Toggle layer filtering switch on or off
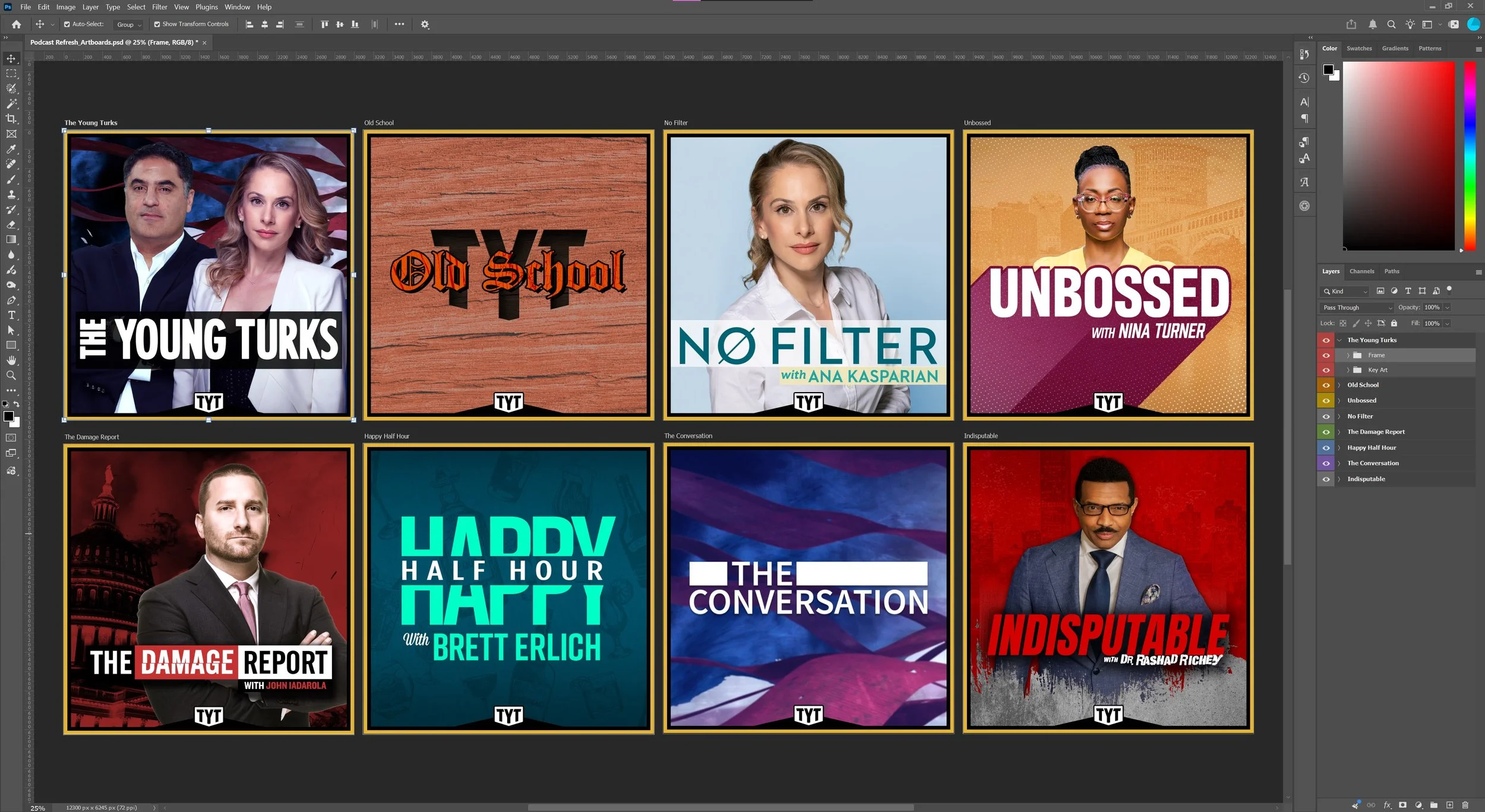Screen dimensions: 1485x812 1449,289
